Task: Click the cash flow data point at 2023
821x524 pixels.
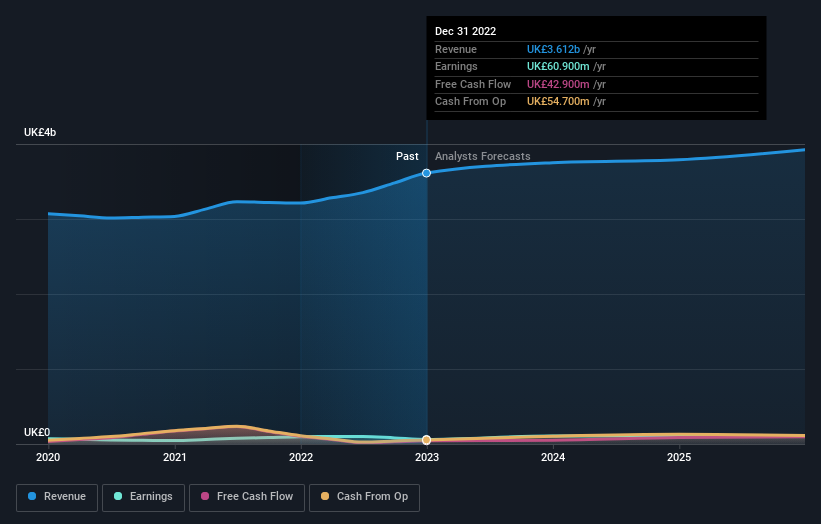Action: click(427, 440)
